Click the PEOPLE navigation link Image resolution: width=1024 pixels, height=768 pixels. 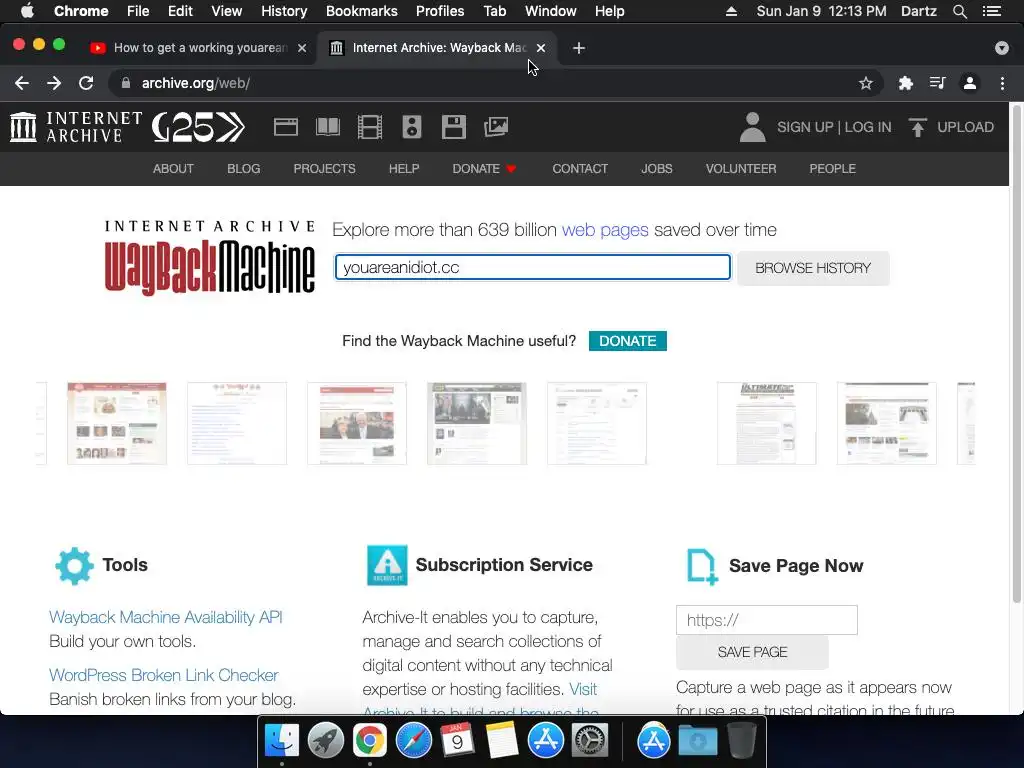(x=833, y=168)
